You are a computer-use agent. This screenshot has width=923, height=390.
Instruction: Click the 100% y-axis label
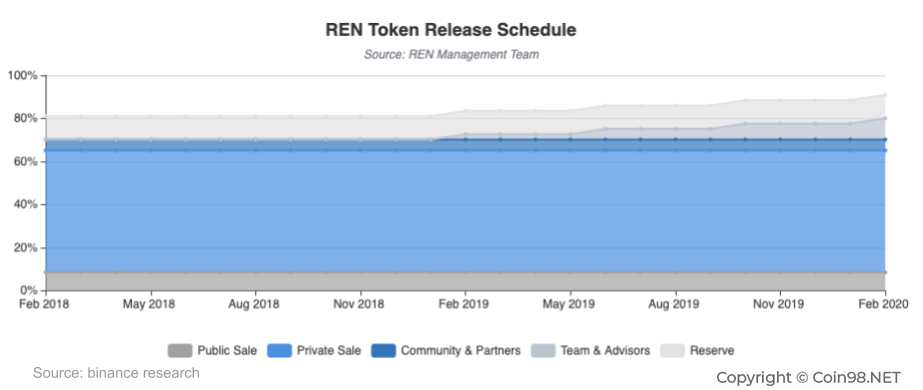pyautogui.click(x=22, y=76)
